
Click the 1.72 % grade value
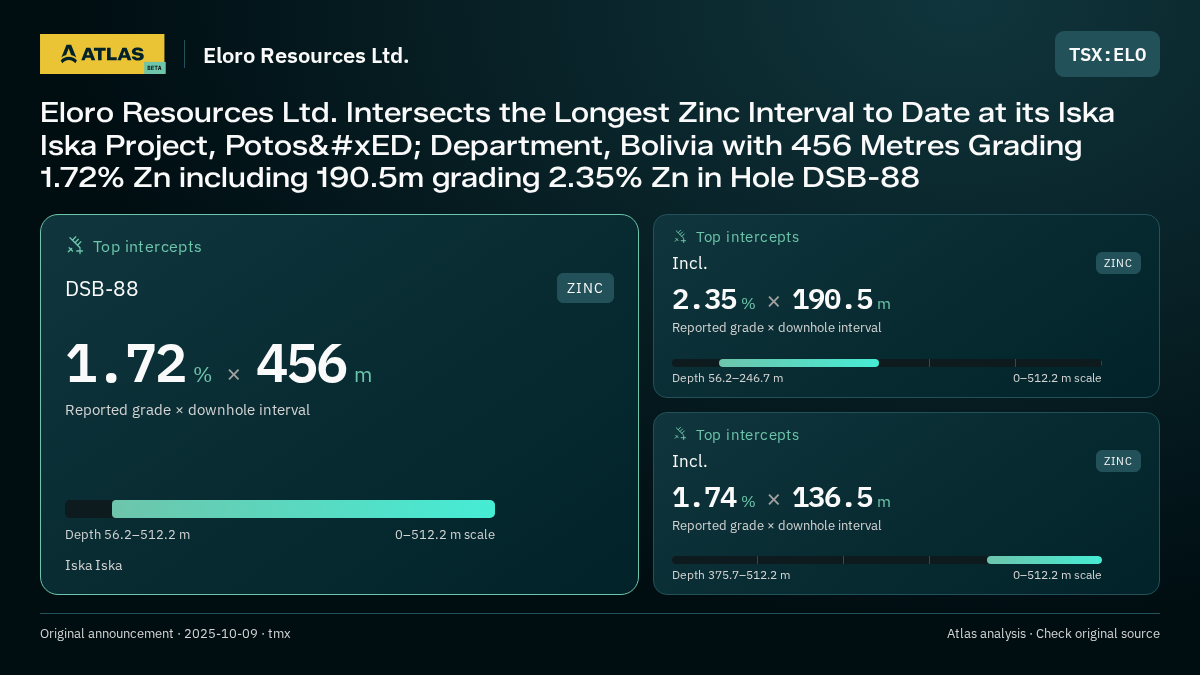[x=138, y=364]
